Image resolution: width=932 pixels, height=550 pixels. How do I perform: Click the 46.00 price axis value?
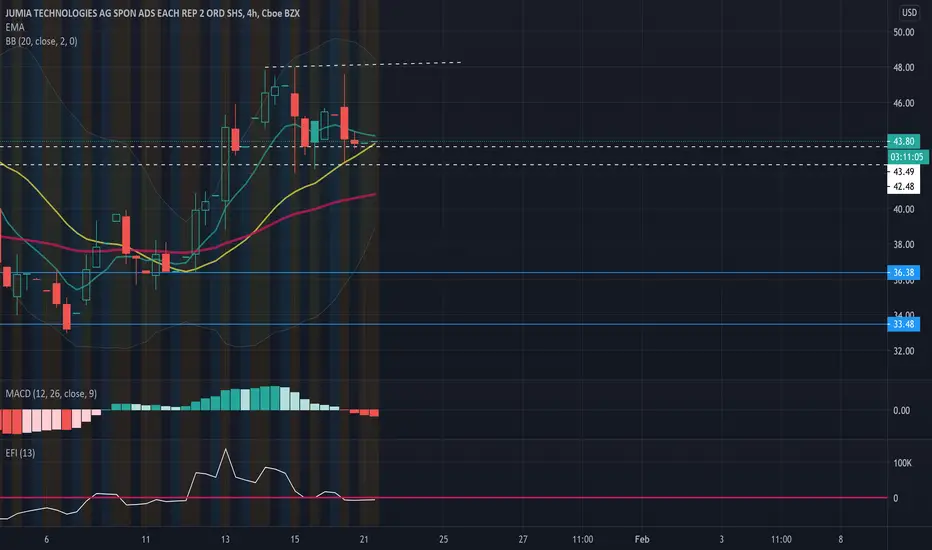(903, 103)
